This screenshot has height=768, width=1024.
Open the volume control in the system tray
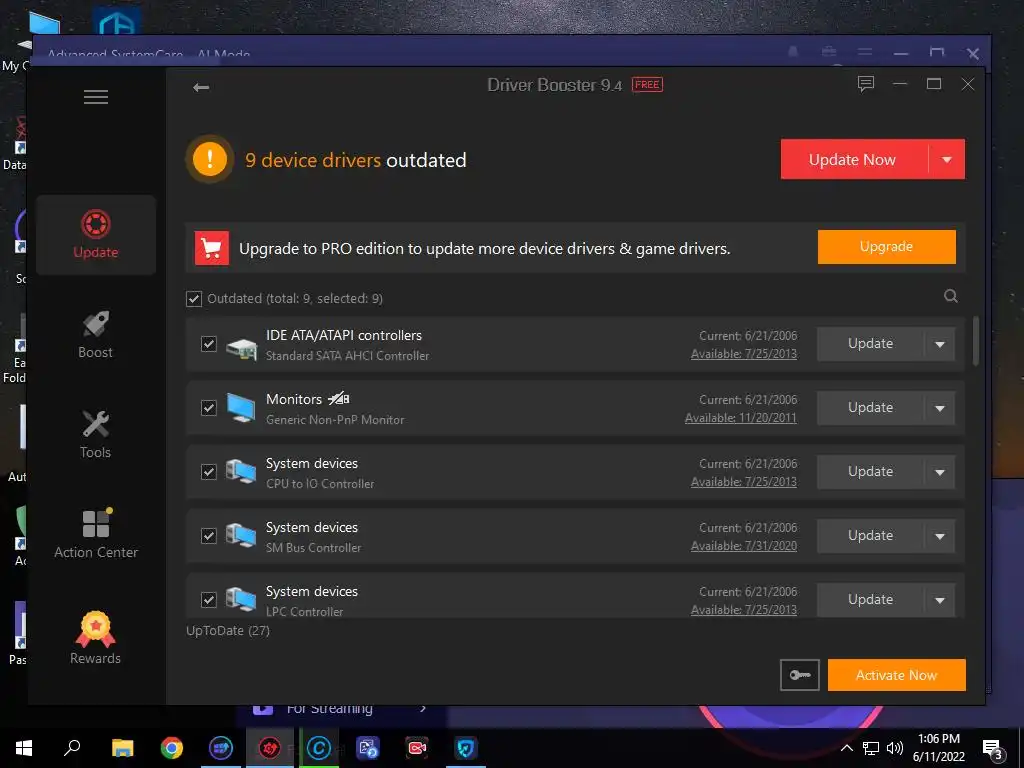pyautogui.click(x=895, y=748)
